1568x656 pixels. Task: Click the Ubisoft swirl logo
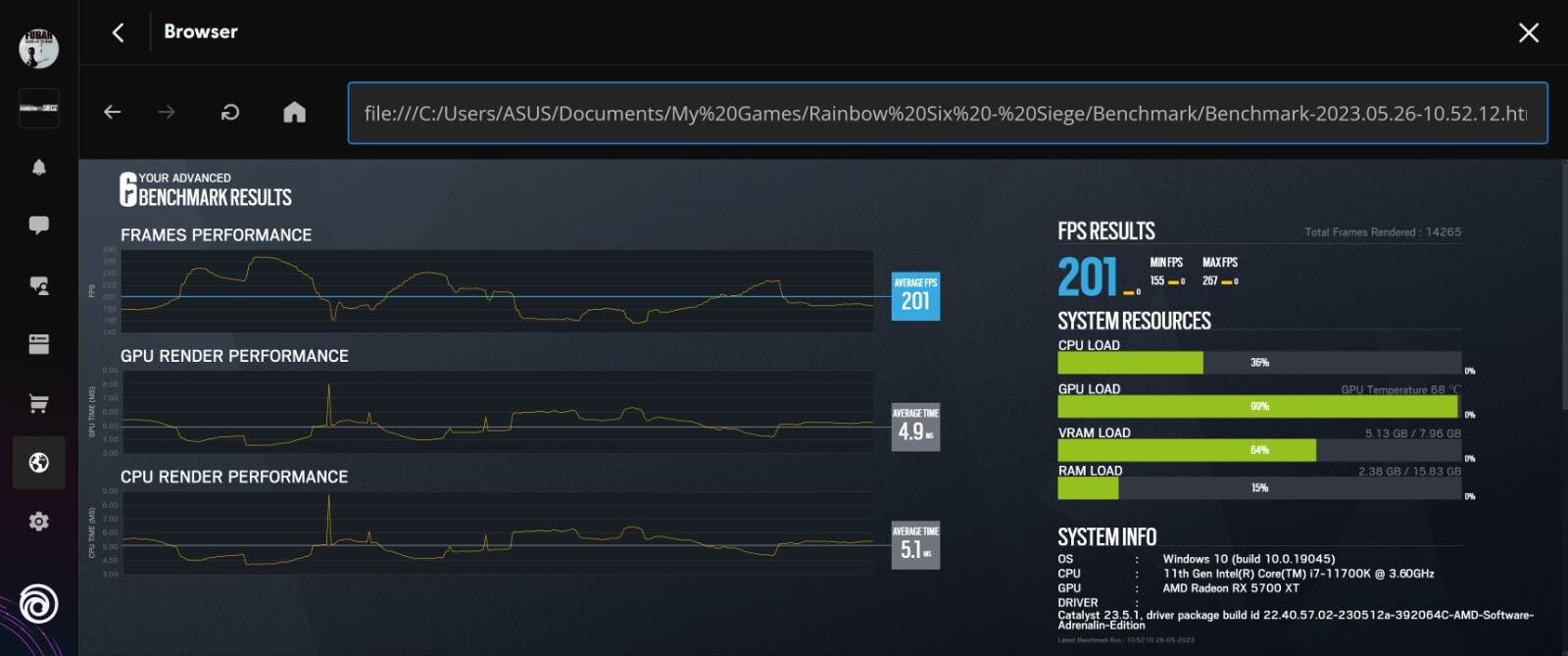point(39,604)
